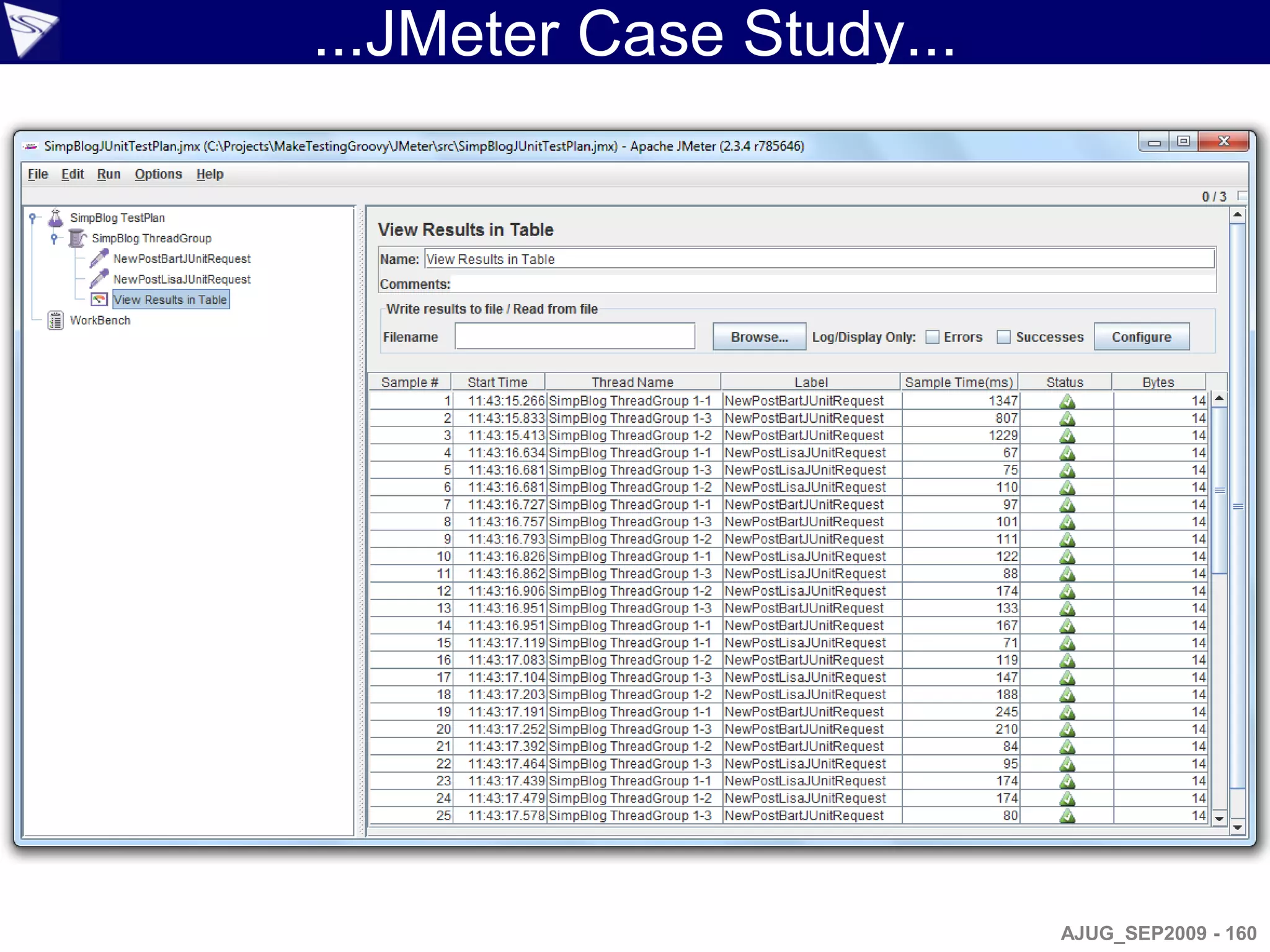
Task: Click the SimpBlog ThreadGroup spool icon
Action: tap(77, 238)
